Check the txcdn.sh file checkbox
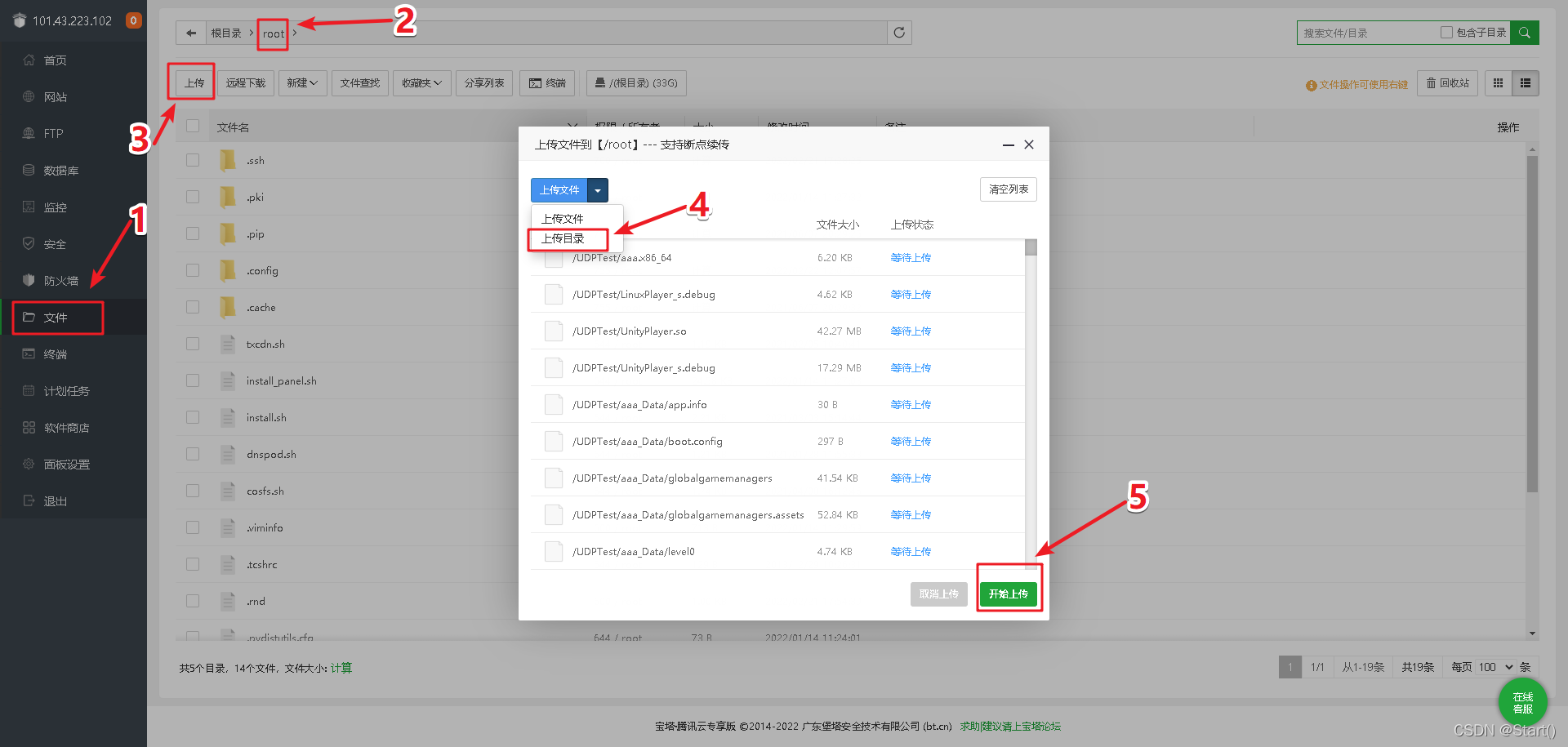 (x=193, y=344)
